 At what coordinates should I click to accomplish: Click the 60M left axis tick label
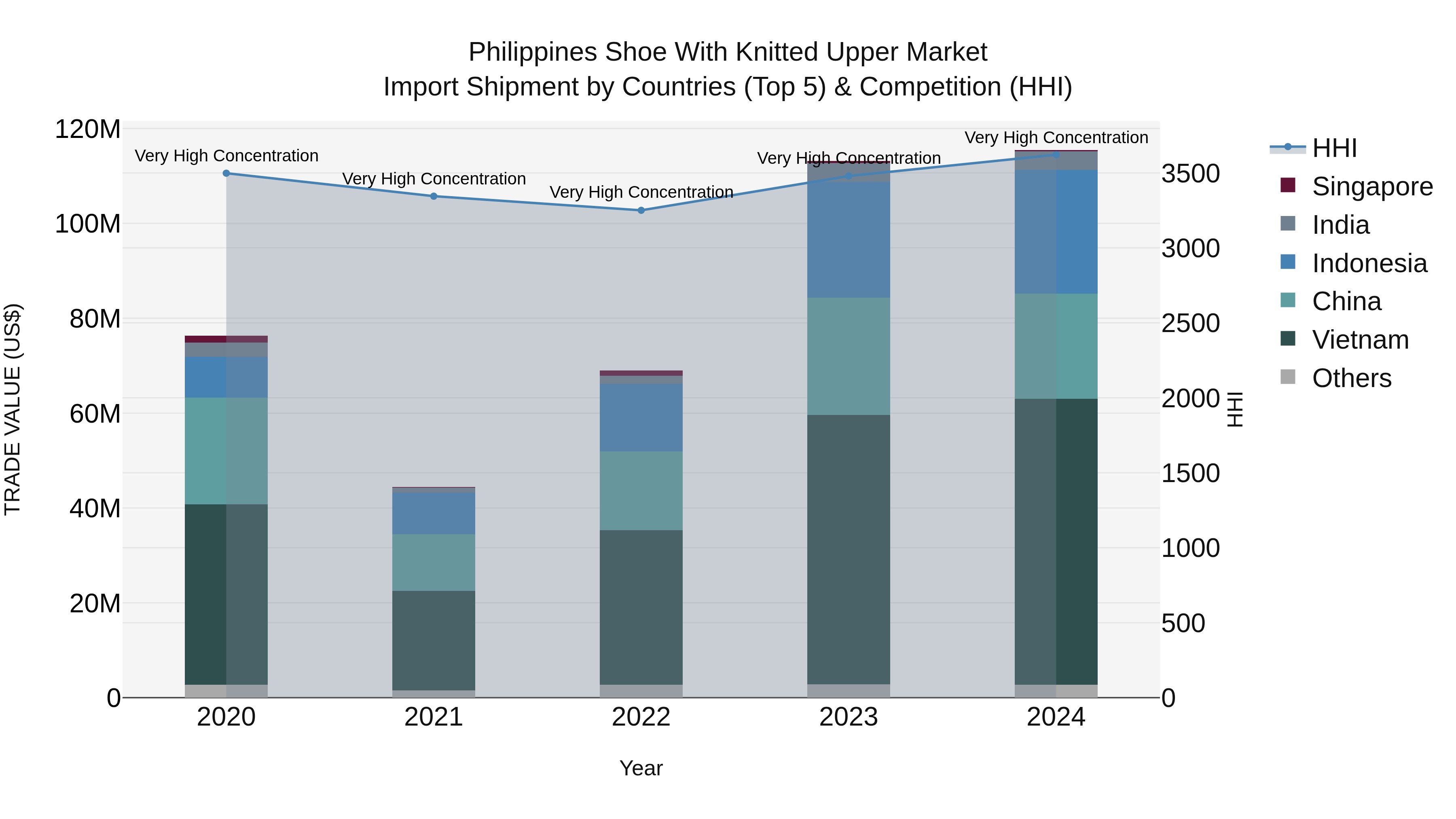pos(95,414)
